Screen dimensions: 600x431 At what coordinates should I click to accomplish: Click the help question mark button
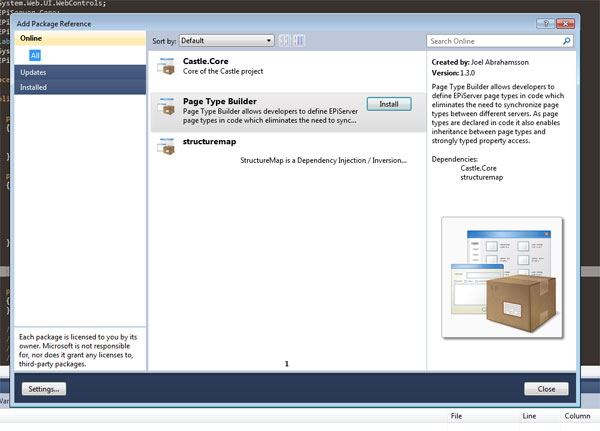click(x=546, y=23)
